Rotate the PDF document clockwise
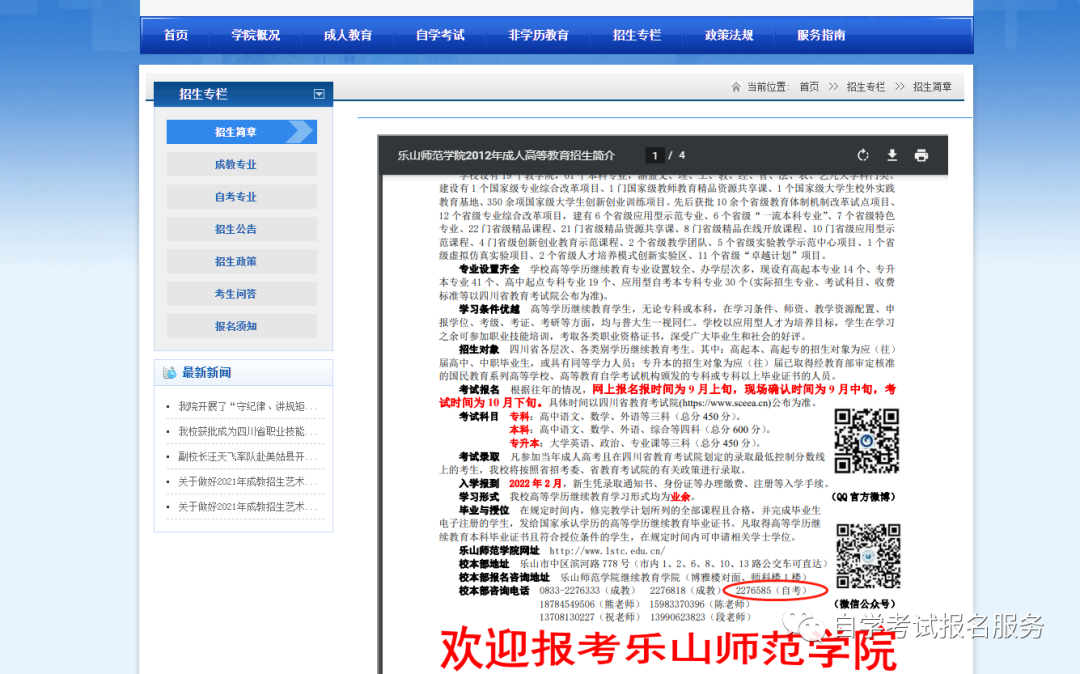Viewport: 1080px width, 674px height. tap(863, 155)
